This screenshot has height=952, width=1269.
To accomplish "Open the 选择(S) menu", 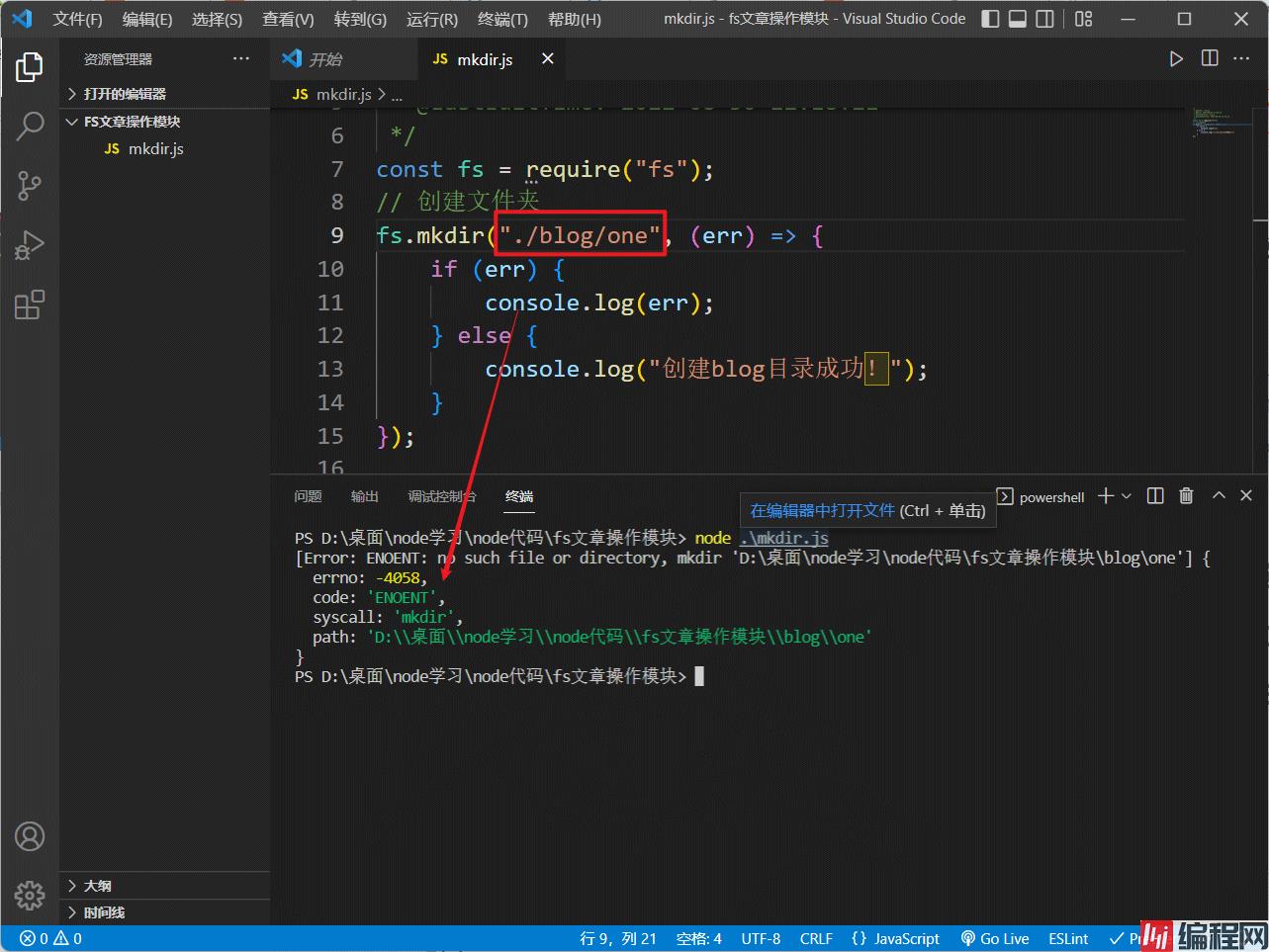I will tap(217, 19).
